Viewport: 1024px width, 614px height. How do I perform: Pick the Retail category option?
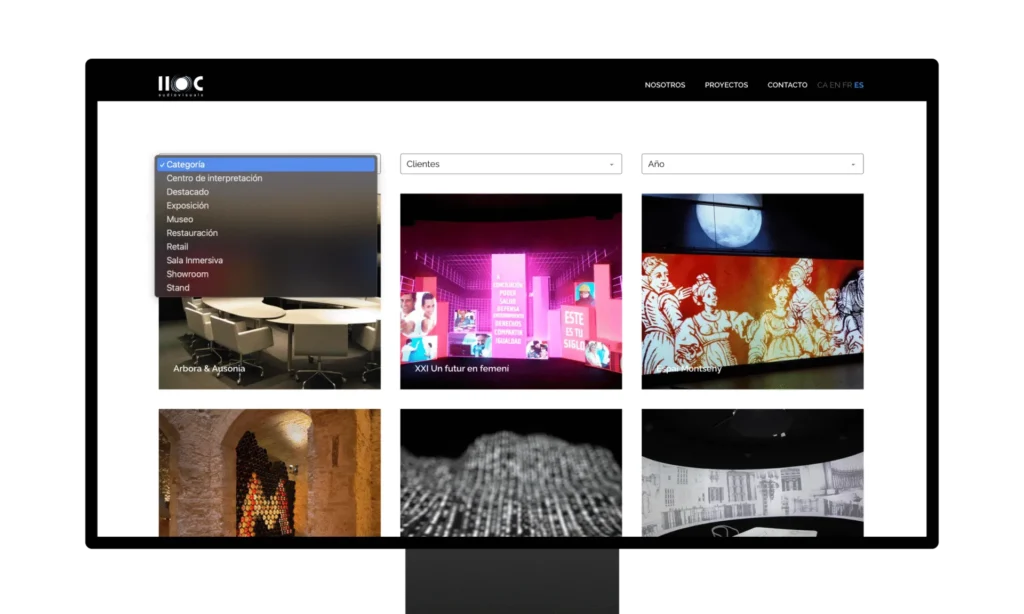pos(266,247)
